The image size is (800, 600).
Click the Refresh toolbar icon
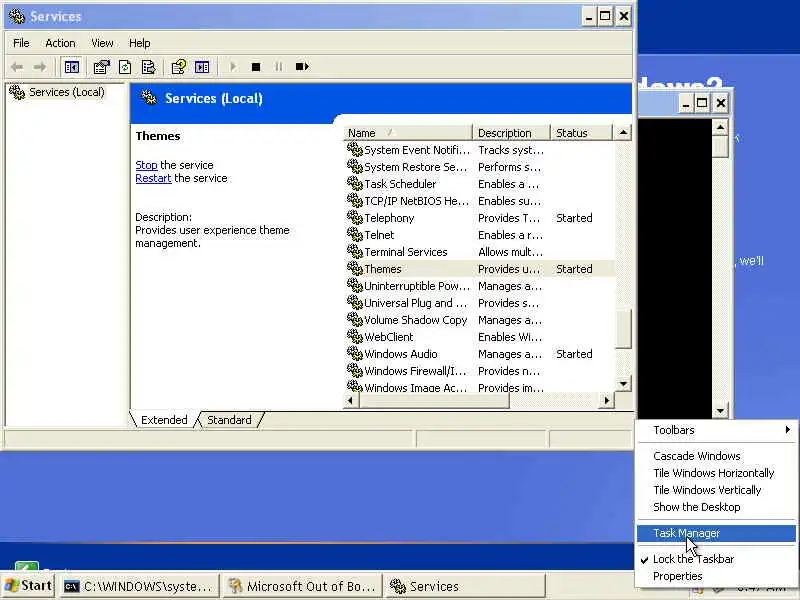(125, 67)
